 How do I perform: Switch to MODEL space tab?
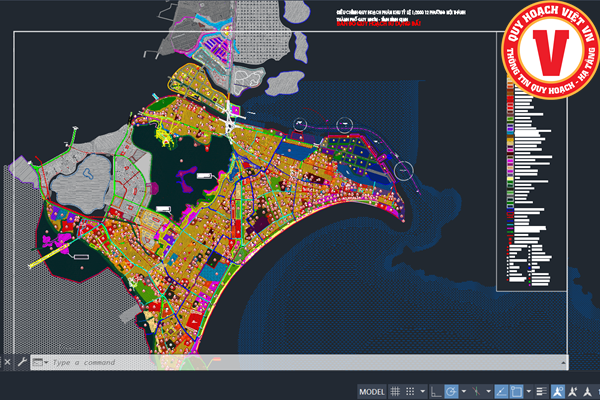[x=371, y=391]
